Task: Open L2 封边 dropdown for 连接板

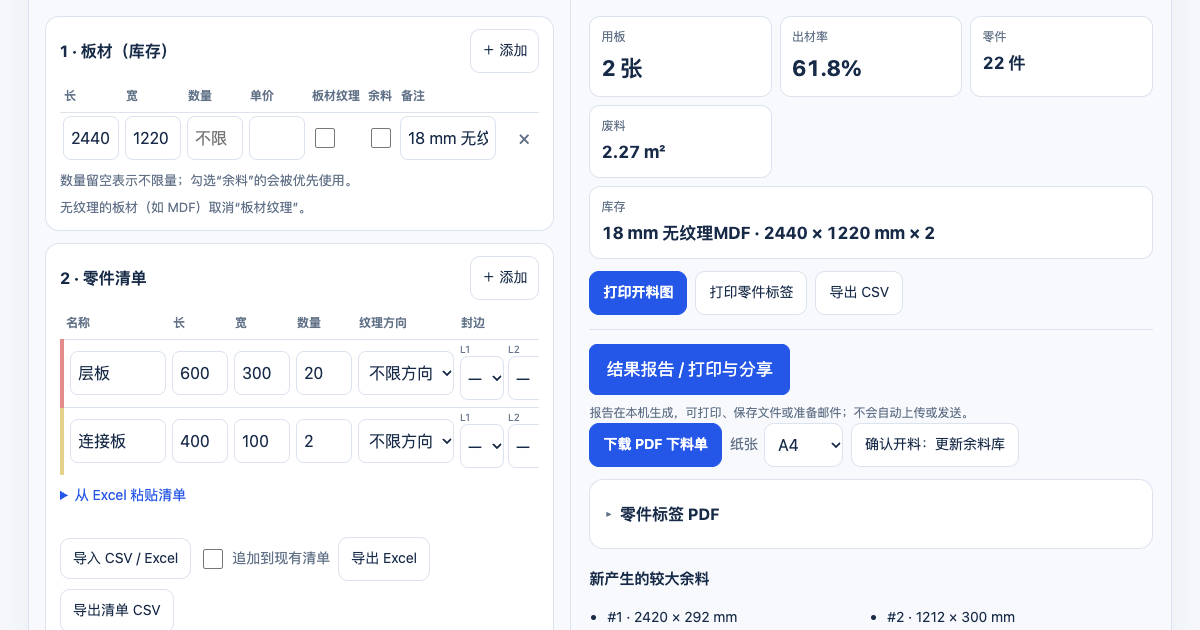Action: point(523,446)
